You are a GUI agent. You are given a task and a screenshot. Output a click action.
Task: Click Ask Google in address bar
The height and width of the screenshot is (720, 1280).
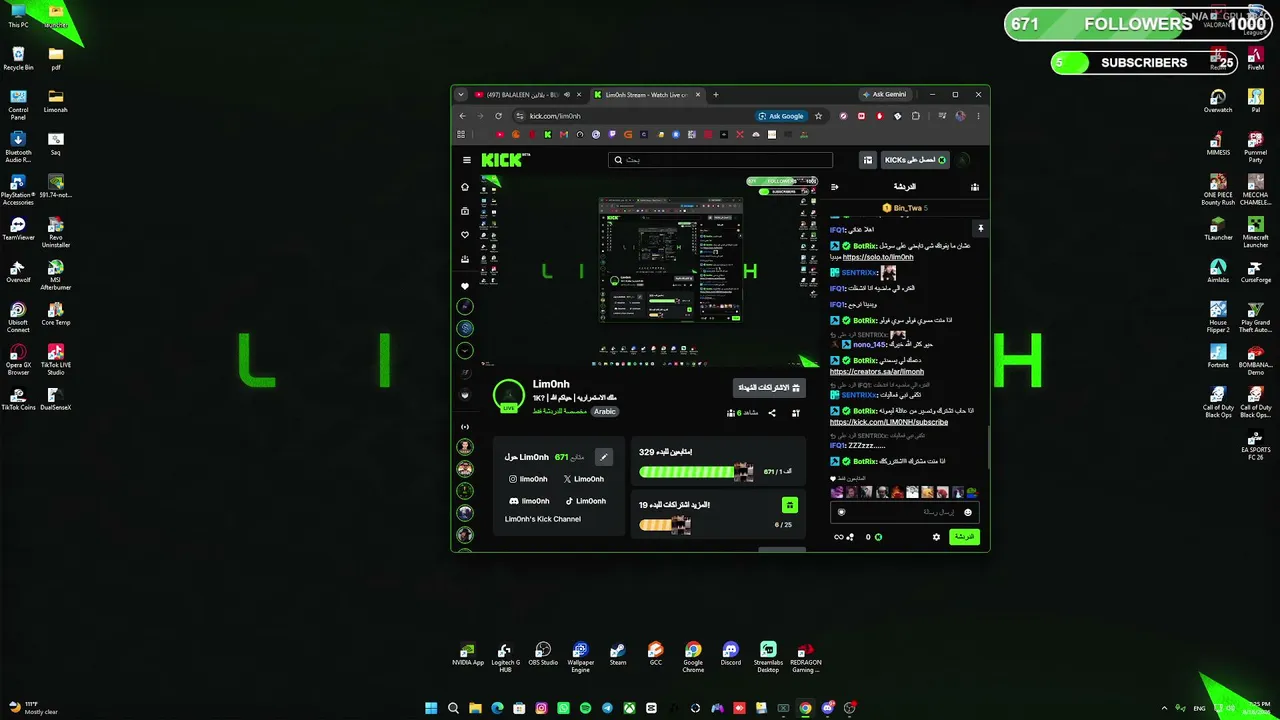coord(781,116)
